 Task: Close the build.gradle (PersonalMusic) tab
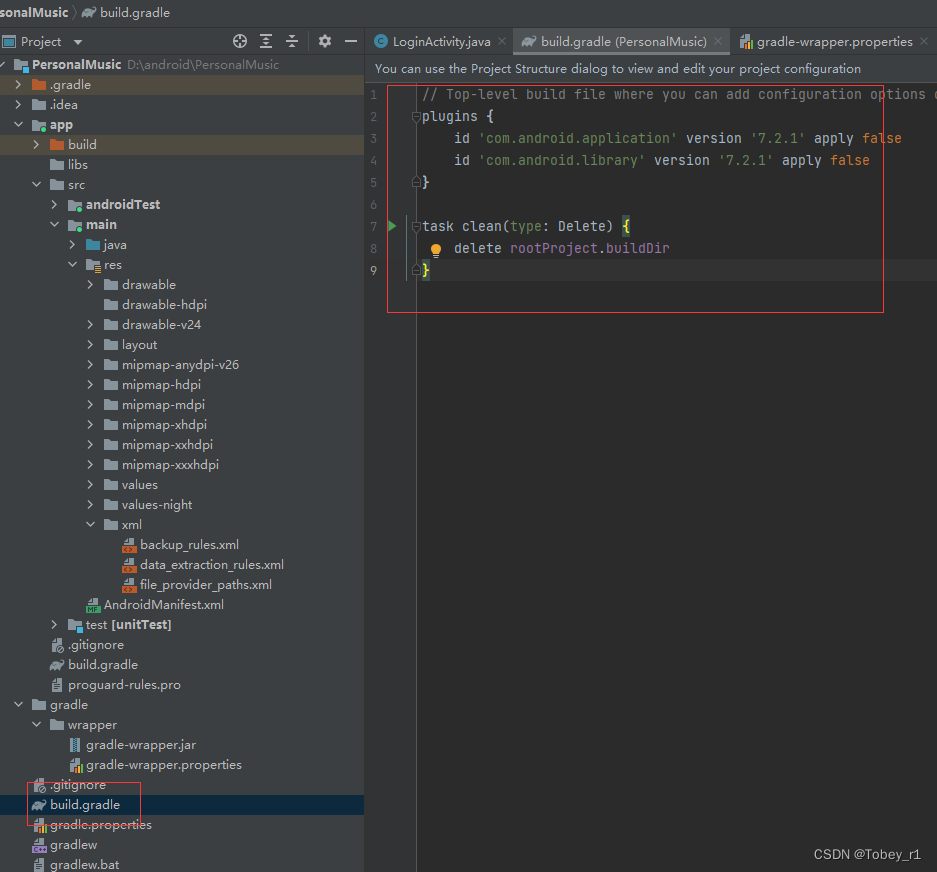click(718, 41)
